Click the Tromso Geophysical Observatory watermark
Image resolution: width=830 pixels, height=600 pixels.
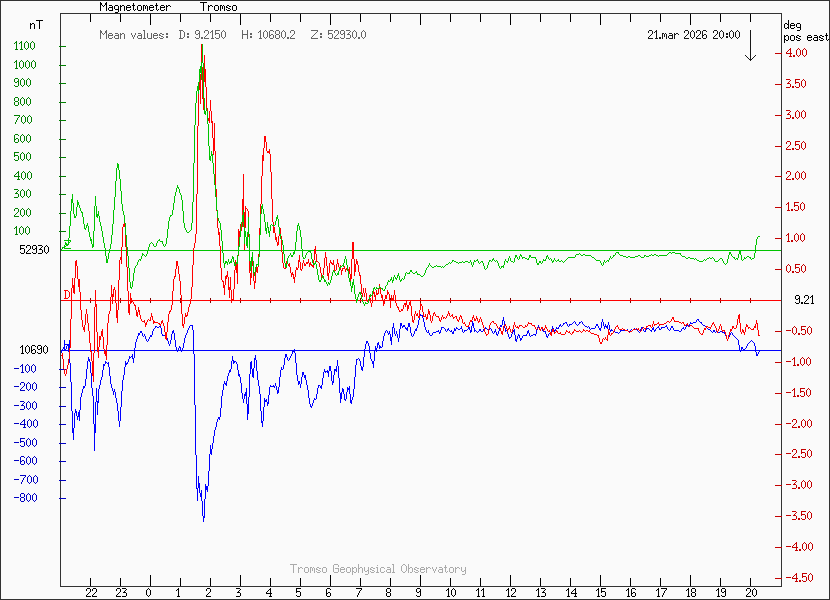[x=378, y=569]
